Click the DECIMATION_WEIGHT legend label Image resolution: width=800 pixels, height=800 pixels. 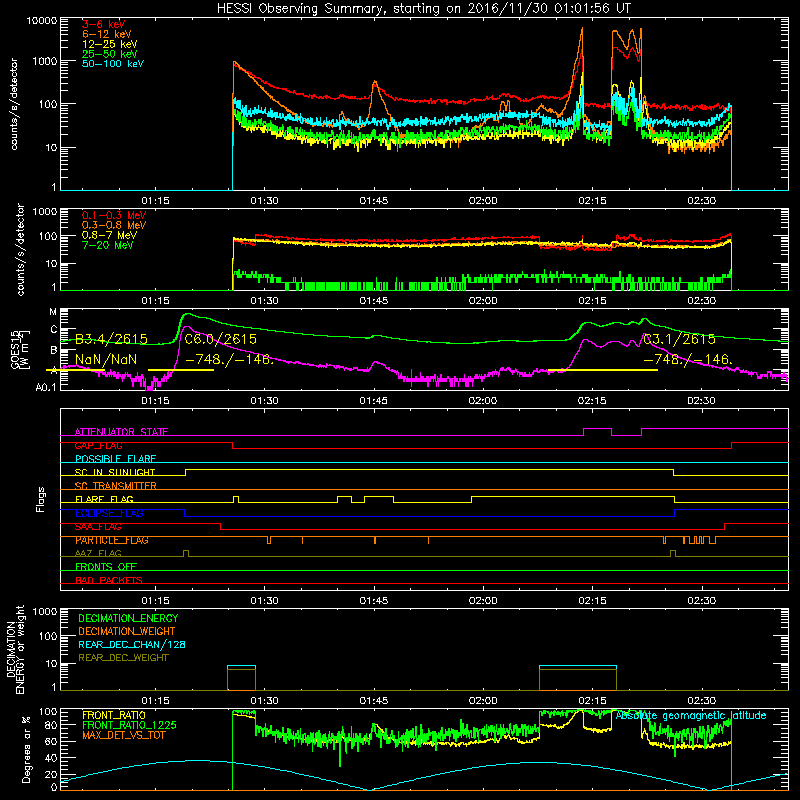127,631
